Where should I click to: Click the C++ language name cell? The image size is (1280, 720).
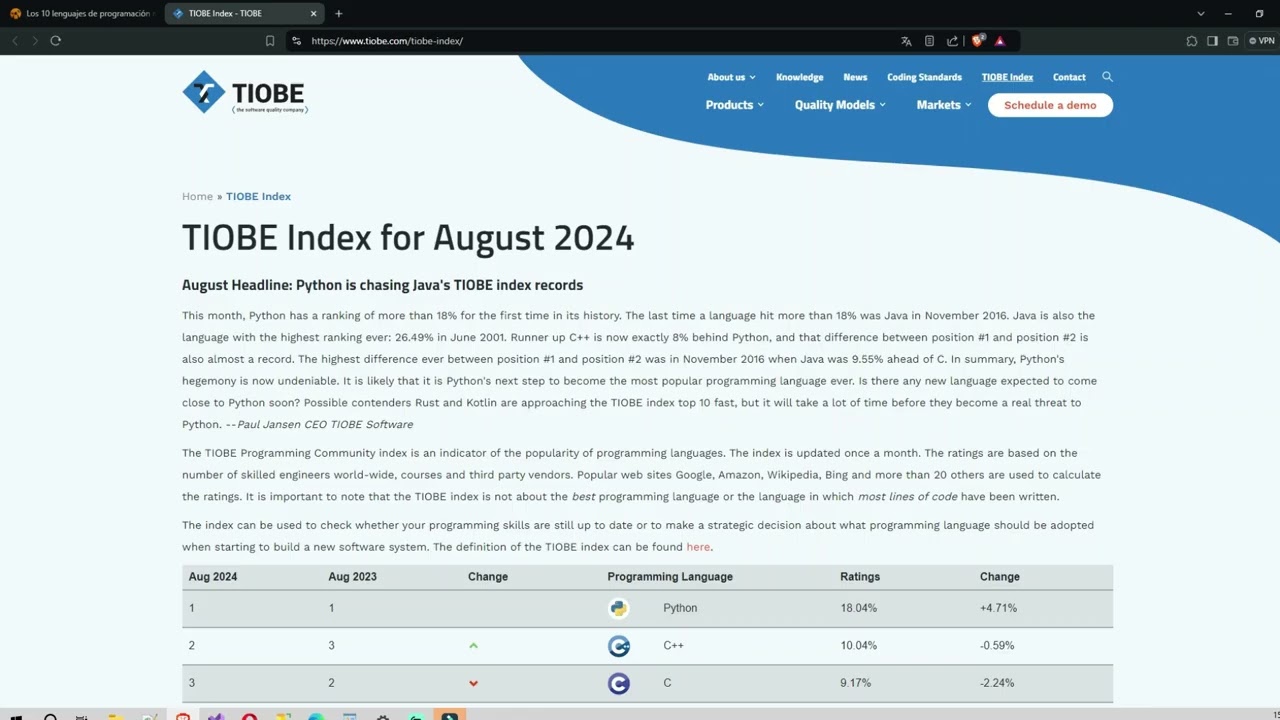click(673, 646)
